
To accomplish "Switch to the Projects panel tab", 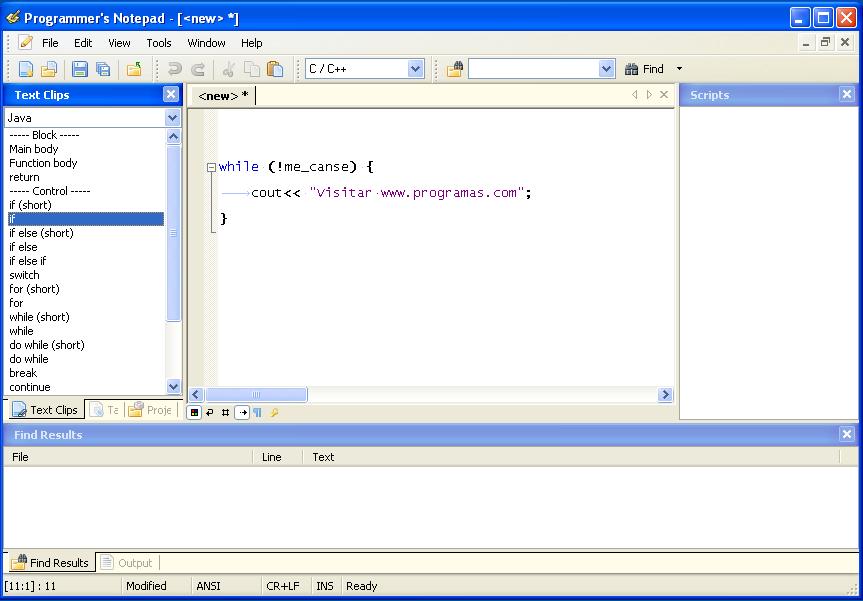I will pyautogui.click(x=150, y=409).
